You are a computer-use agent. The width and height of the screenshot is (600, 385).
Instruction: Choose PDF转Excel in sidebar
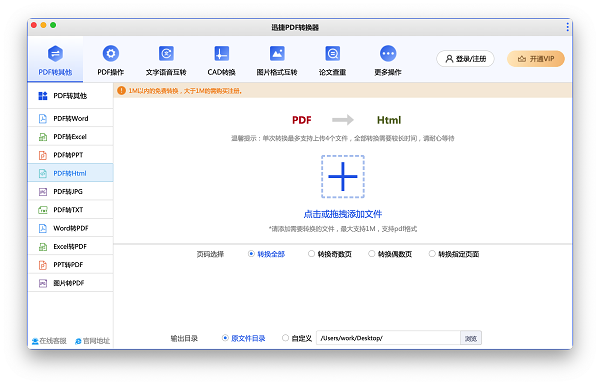70,137
